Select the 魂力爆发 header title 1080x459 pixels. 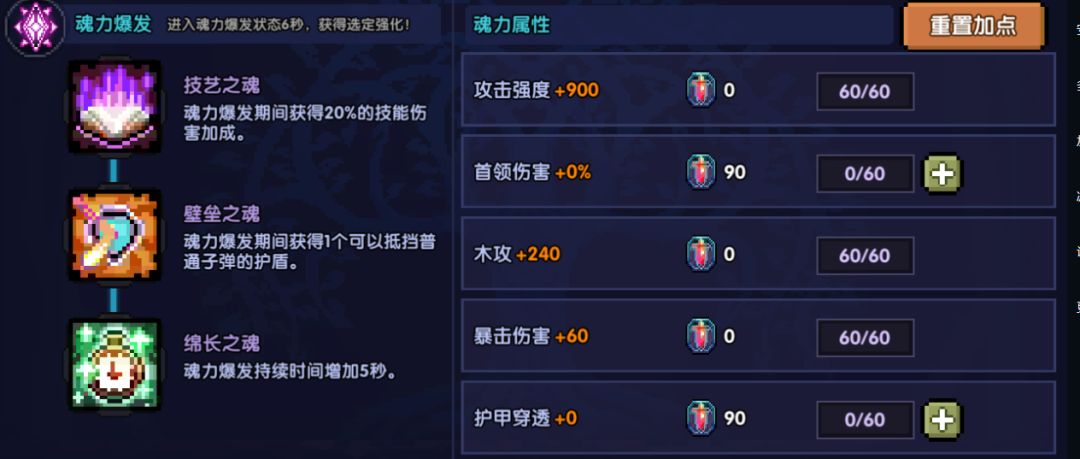(x=113, y=24)
